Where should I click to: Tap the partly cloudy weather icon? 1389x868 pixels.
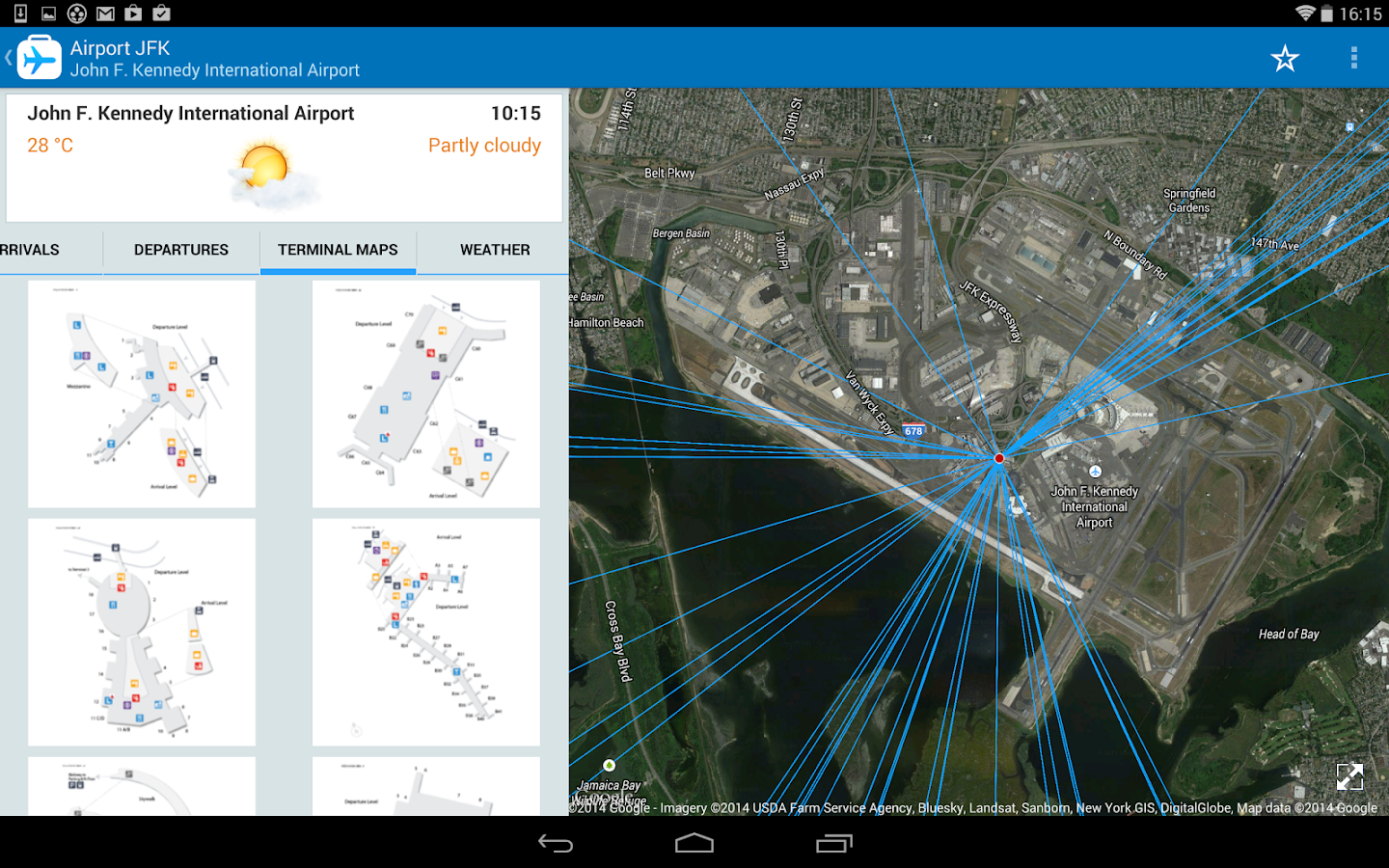pyautogui.click(x=267, y=174)
